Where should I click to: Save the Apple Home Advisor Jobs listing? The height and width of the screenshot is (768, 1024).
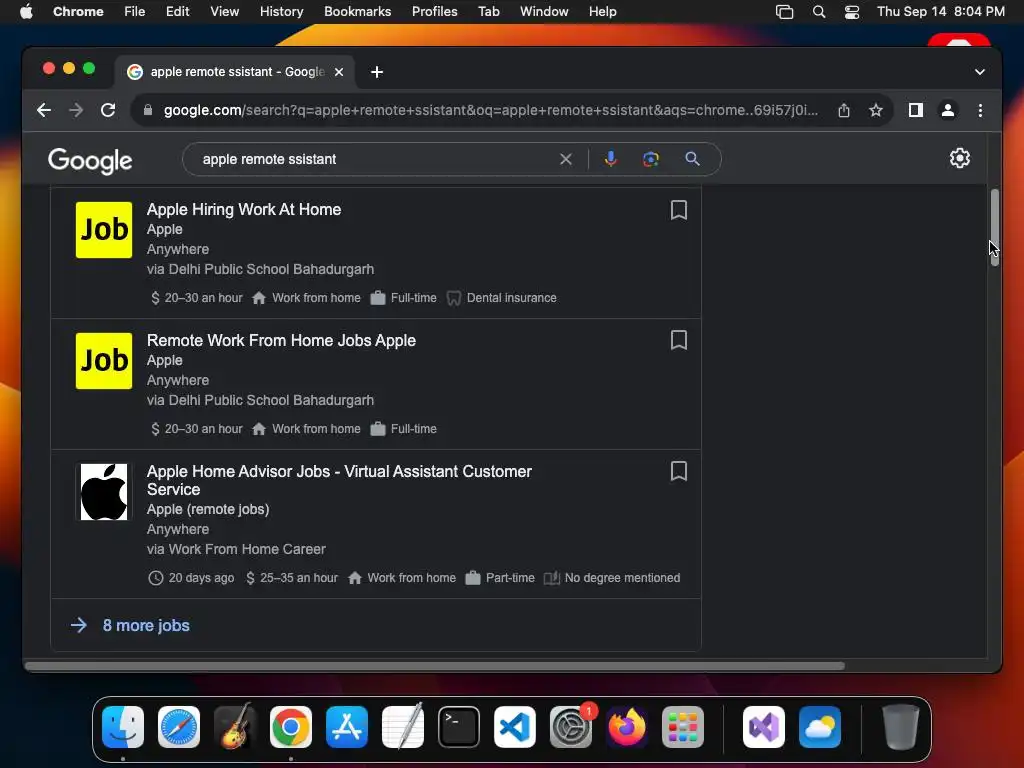679,471
